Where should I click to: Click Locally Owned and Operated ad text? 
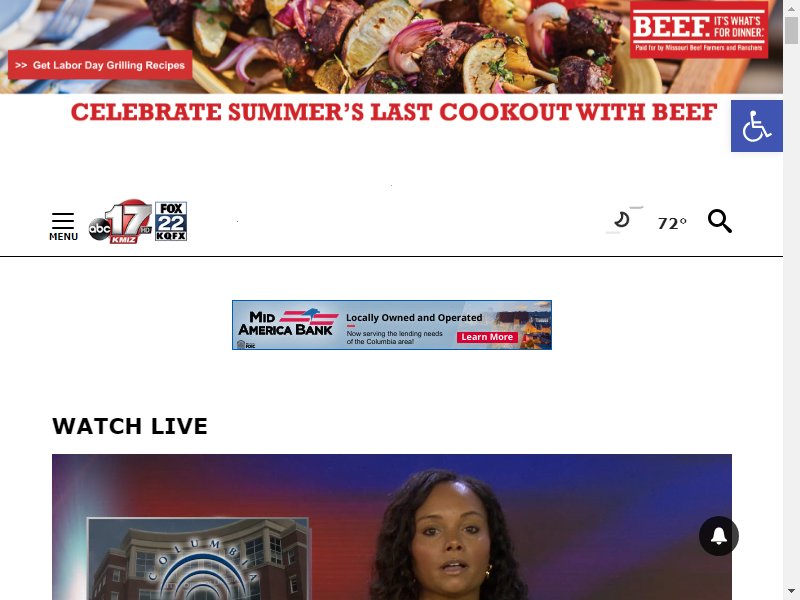click(414, 317)
